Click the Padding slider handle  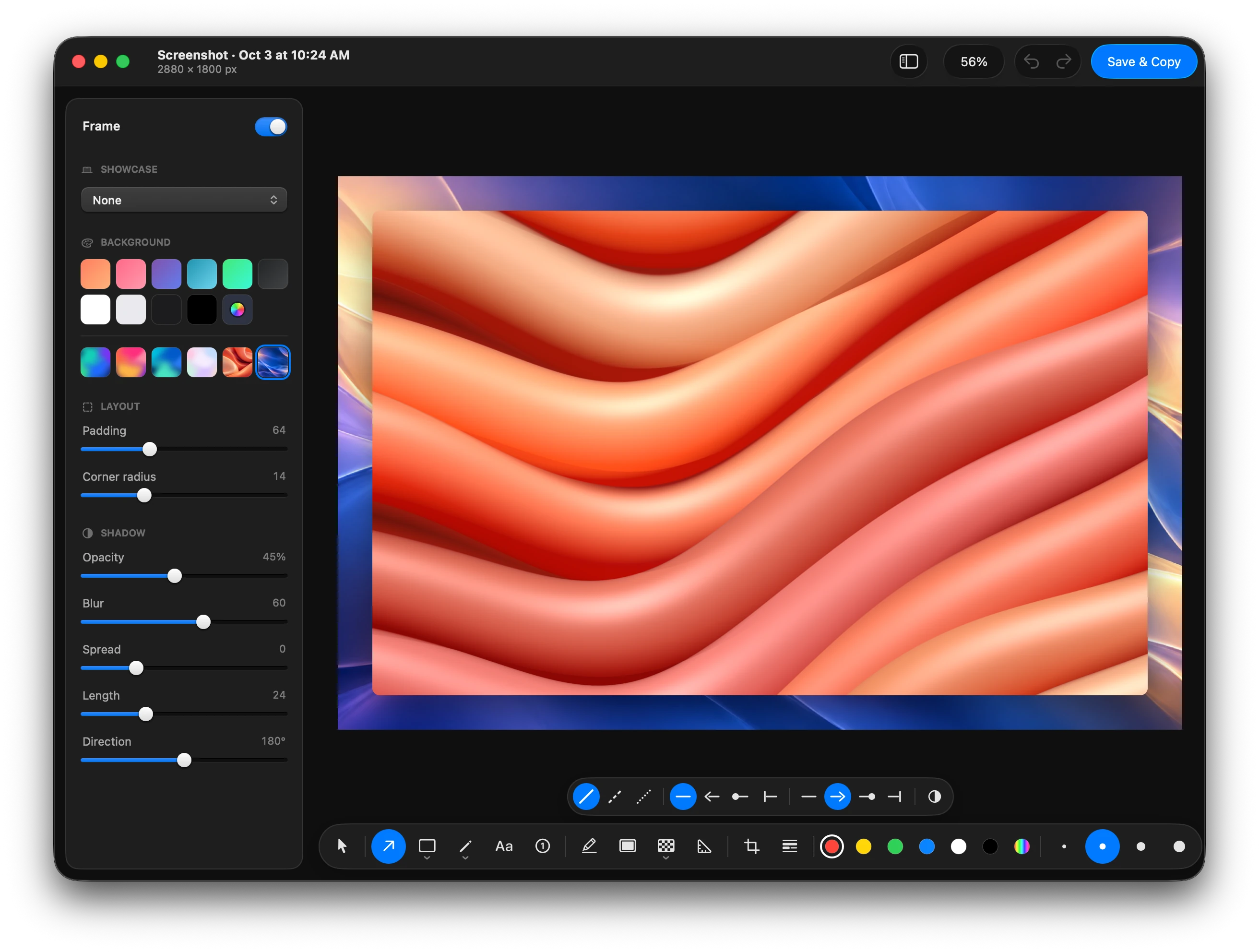pyautogui.click(x=150, y=449)
